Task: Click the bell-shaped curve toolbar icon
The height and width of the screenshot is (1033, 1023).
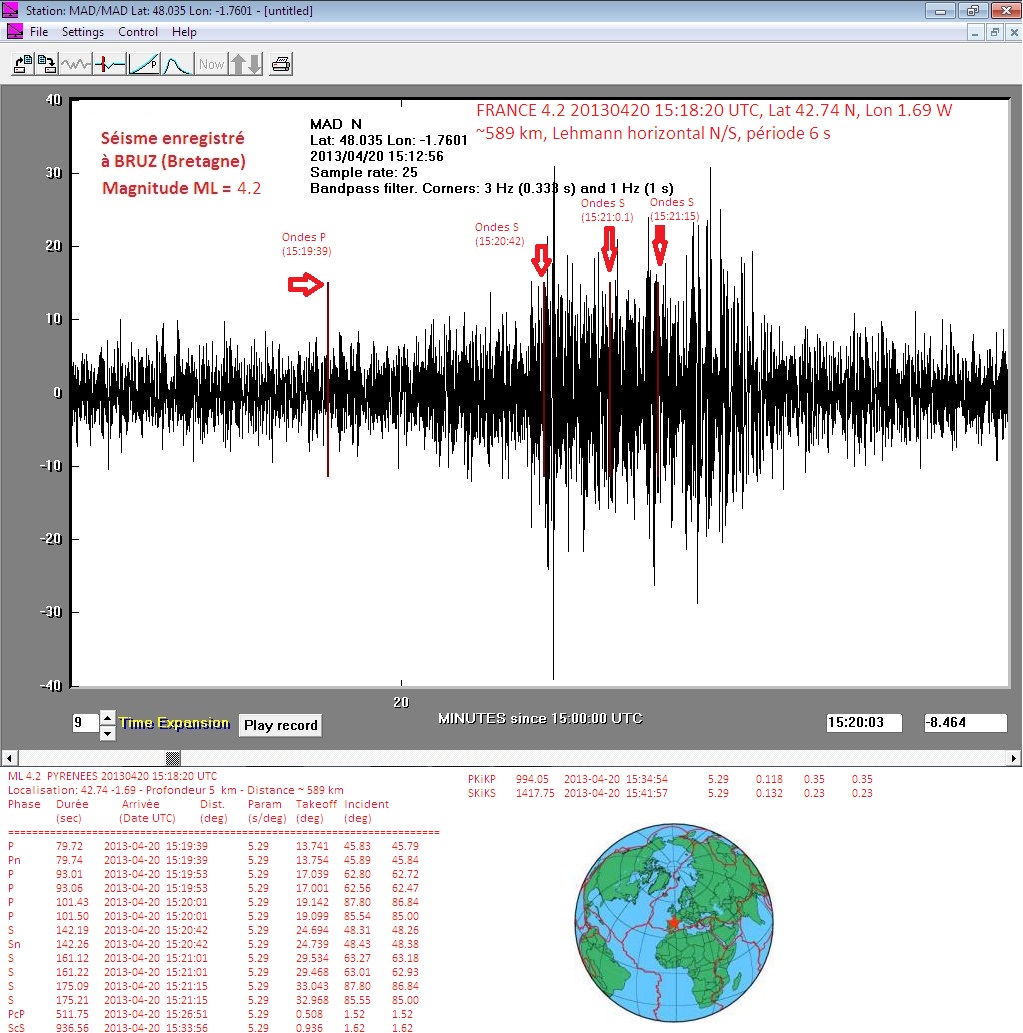Action: point(177,64)
